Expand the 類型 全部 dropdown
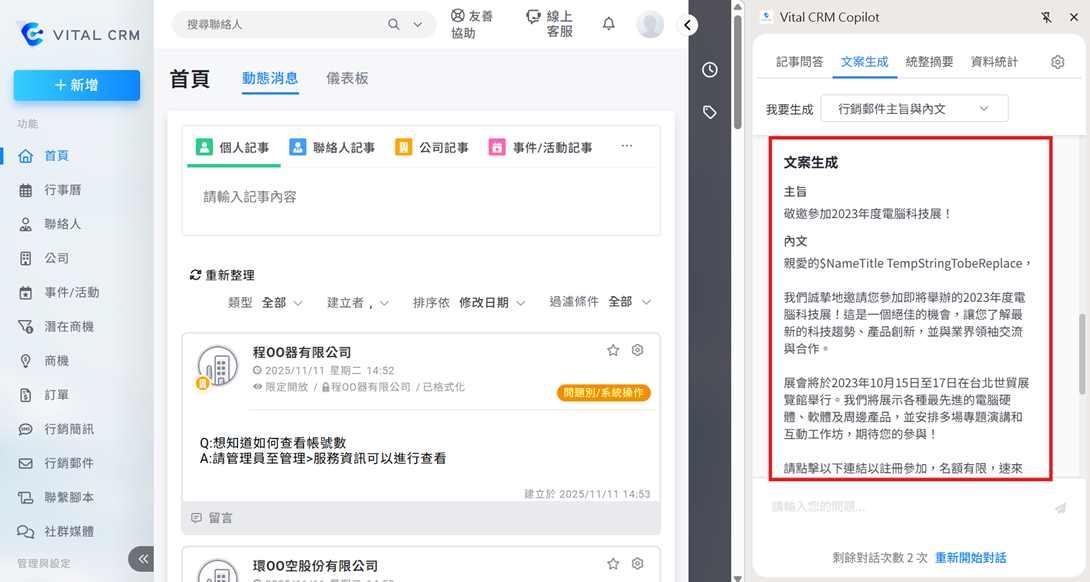 pos(280,302)
